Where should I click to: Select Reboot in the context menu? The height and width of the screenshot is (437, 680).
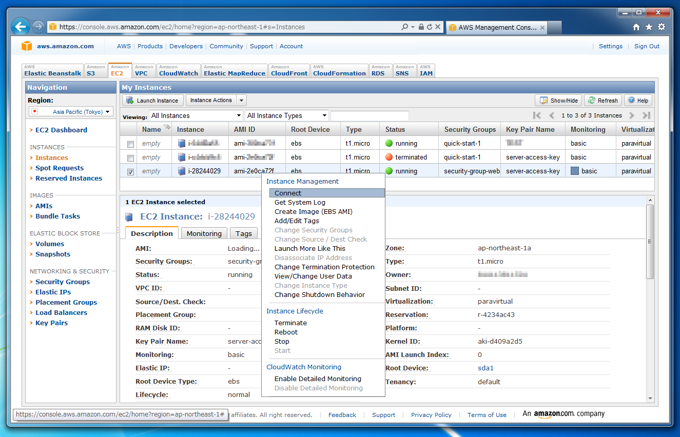pyautogui.click(x=286, y=332)
